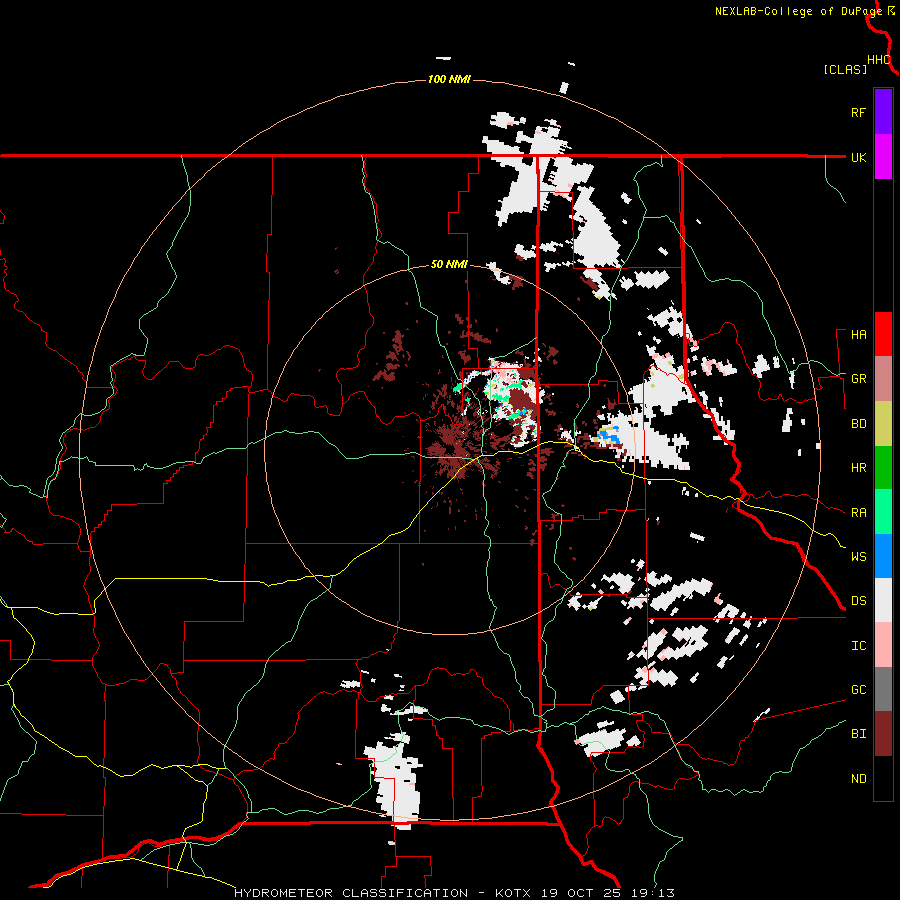Click the RF legend label
900x900 pixels.
(858, 112)
